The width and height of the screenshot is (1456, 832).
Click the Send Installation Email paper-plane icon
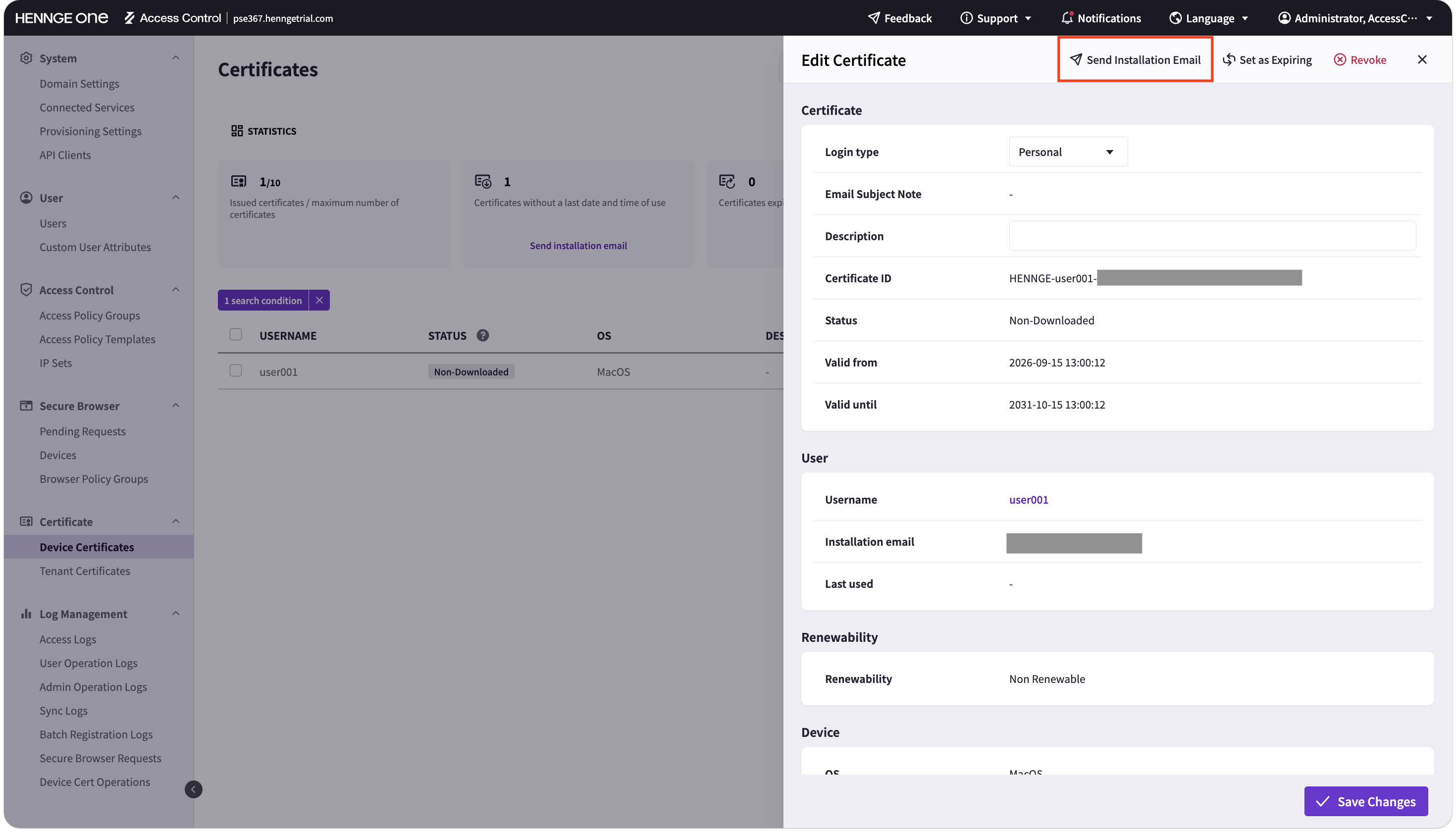(1076, 59)
